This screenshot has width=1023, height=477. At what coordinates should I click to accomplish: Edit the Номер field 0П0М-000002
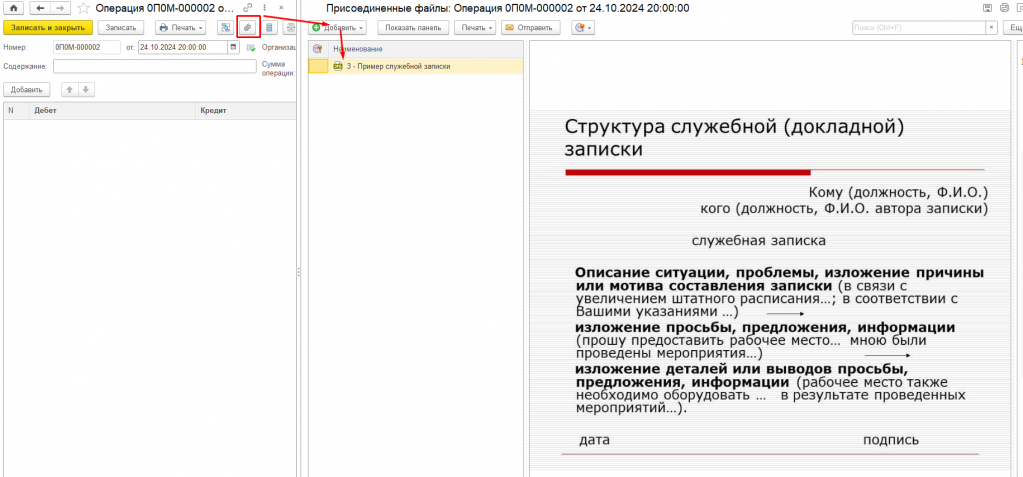[87, 47]
